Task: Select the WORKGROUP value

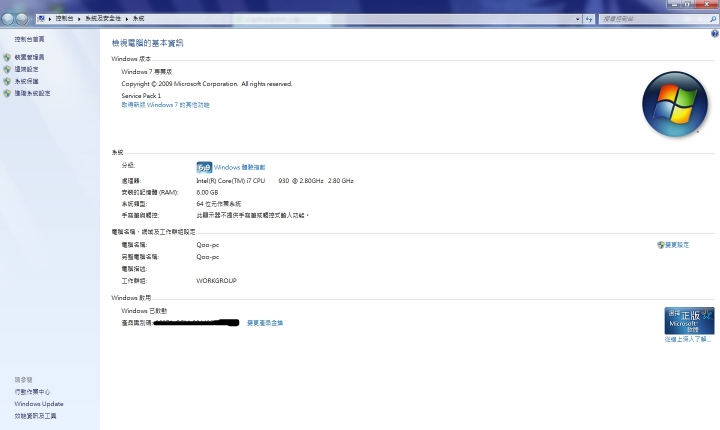Action: [216, 280]
